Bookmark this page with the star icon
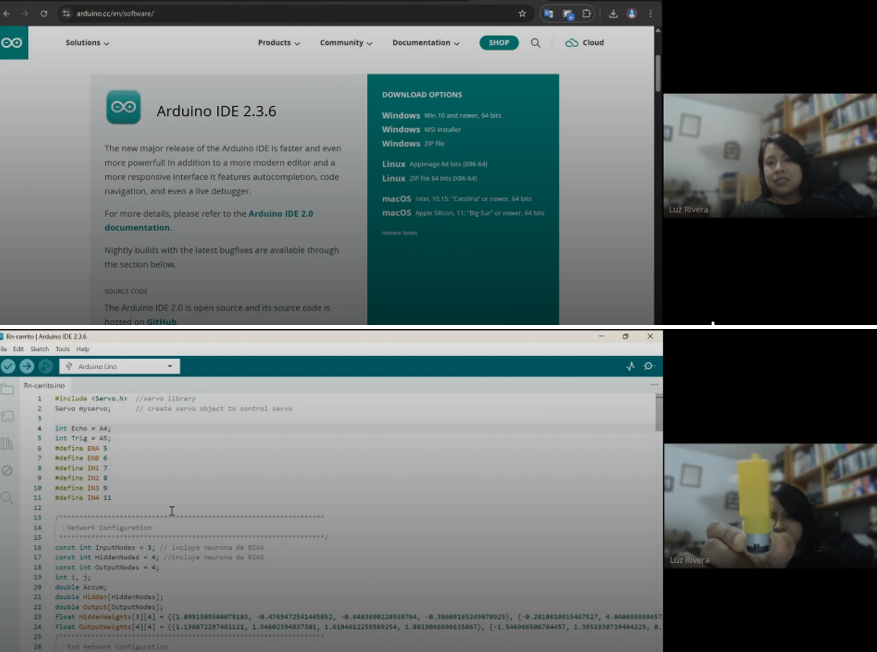Screen dimensions: 877x652 pyautogui.click(x=522, y=13)
